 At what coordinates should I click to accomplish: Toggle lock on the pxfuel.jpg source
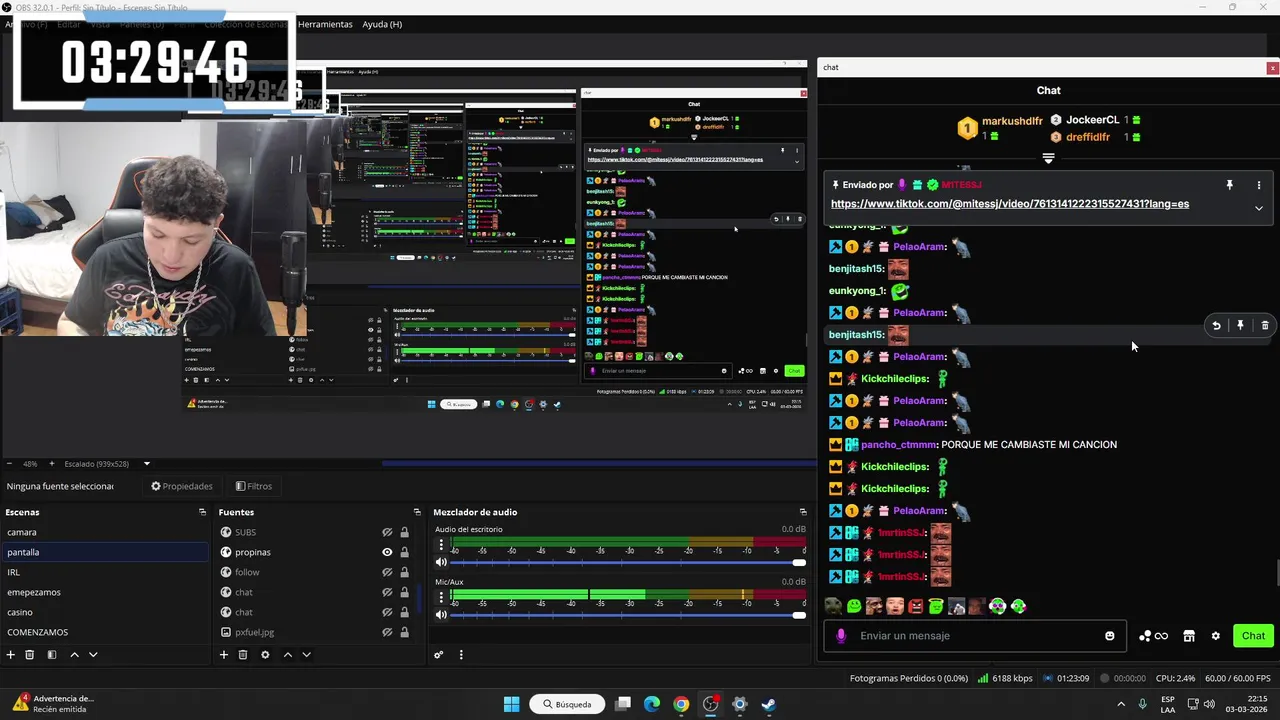[x=404, y=632]
